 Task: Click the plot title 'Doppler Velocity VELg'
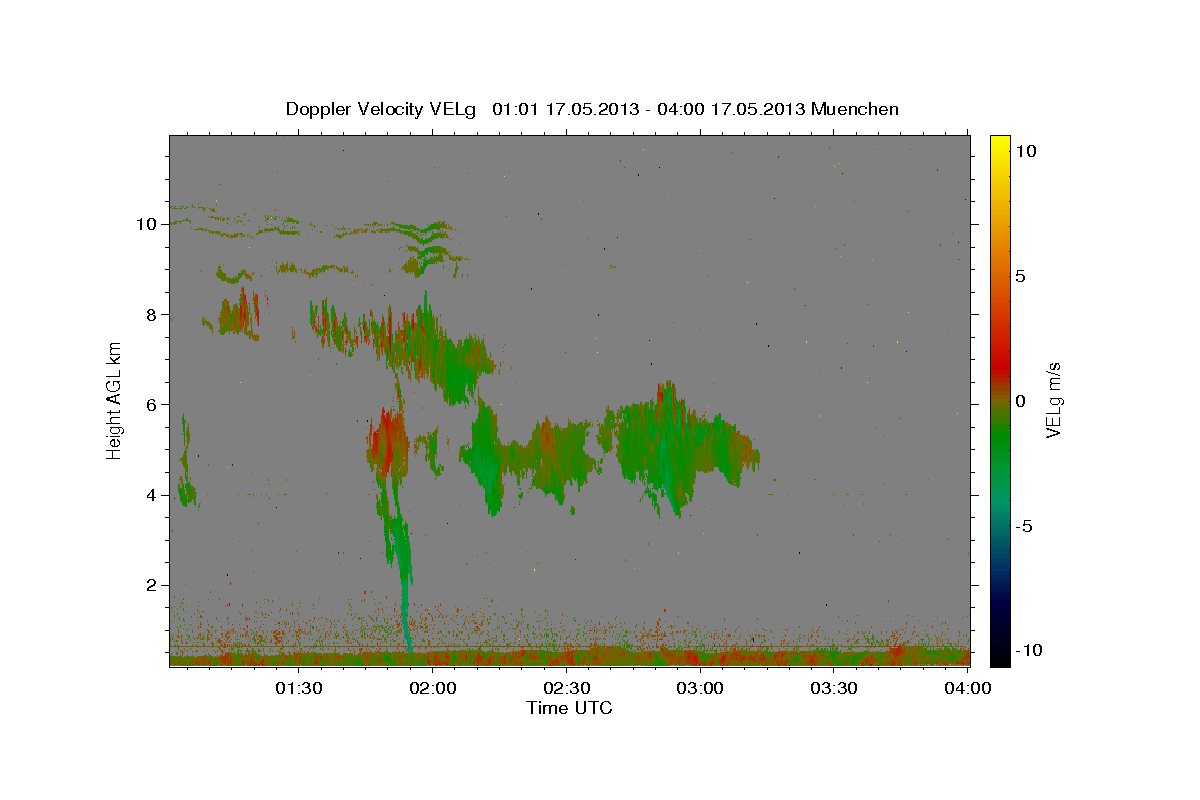(x=383, y=109)
